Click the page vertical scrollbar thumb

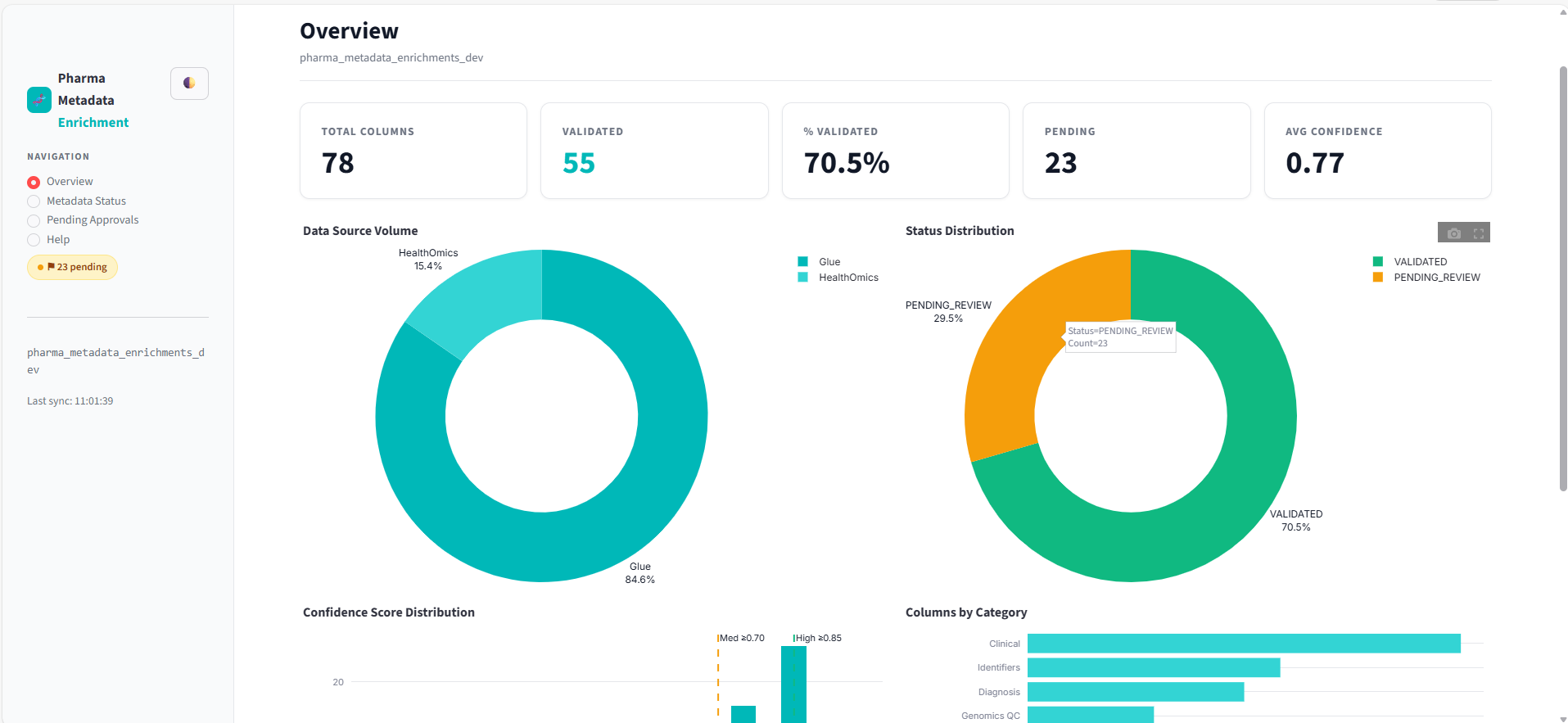[1563, 278]
